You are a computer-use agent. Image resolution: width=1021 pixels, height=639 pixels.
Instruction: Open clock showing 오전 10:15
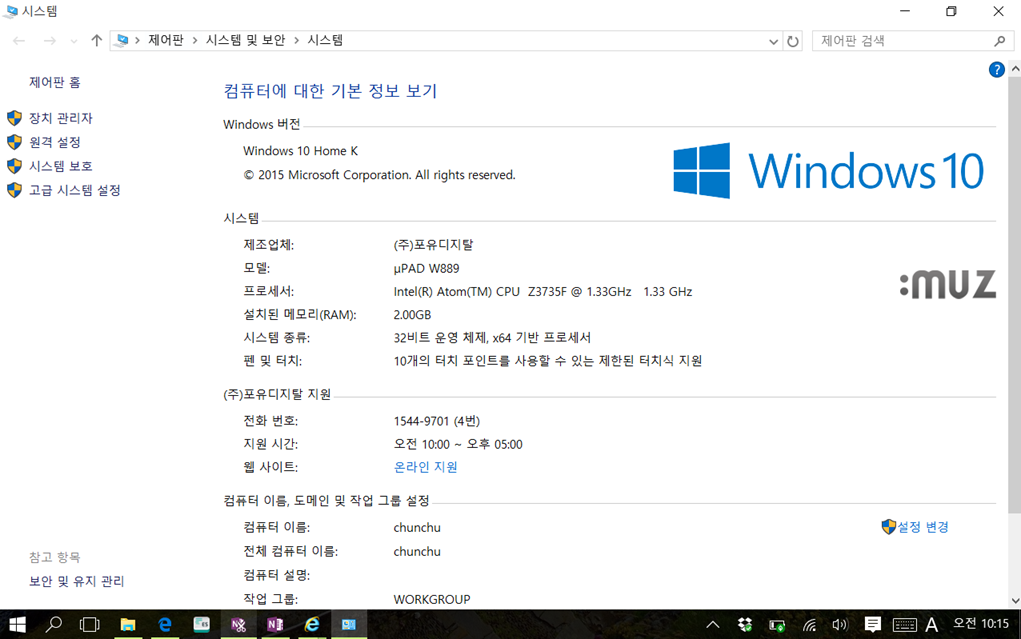[x=981, y=624]
